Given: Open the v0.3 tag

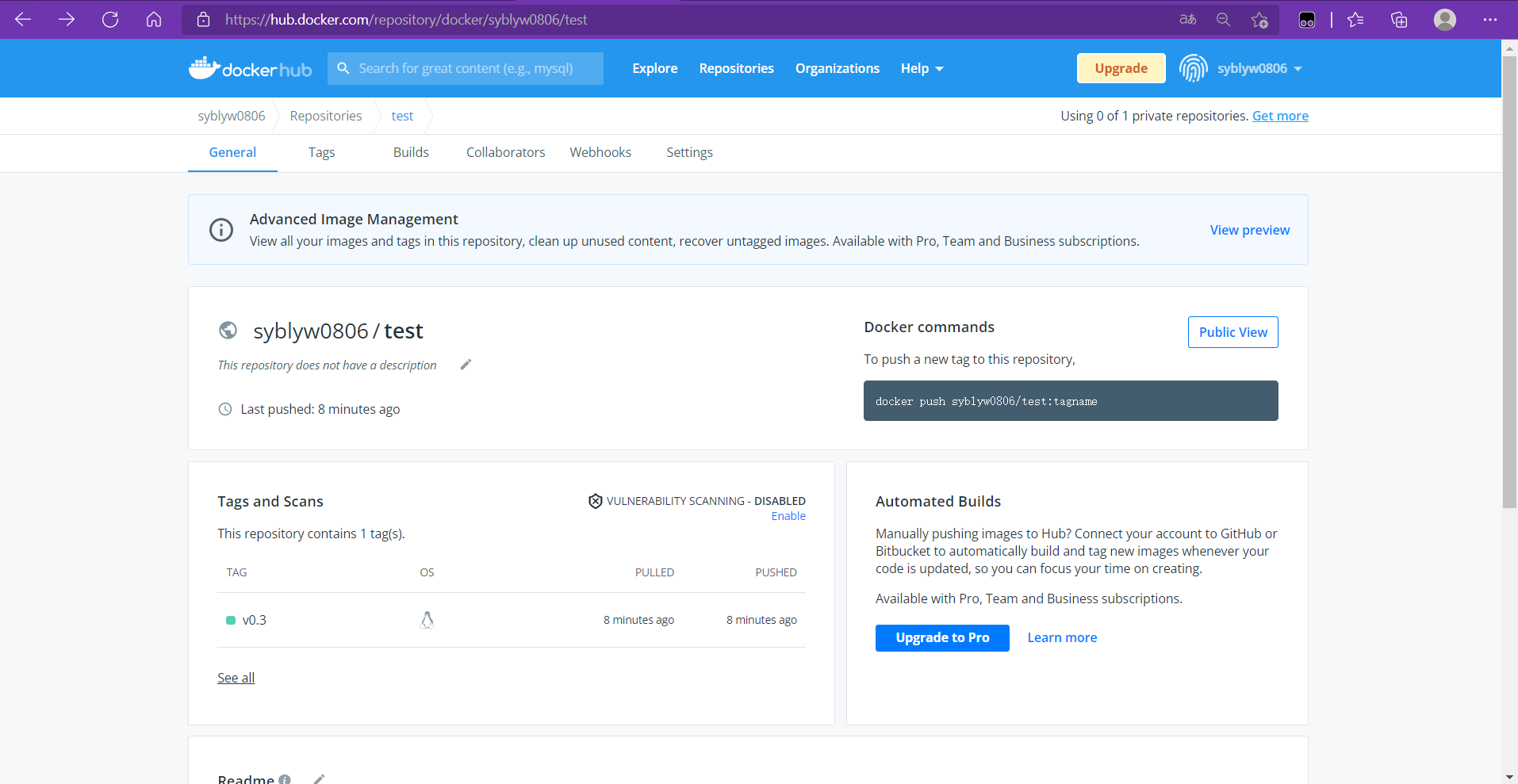Looking at the screenshot, I should (x=254, y=620).
